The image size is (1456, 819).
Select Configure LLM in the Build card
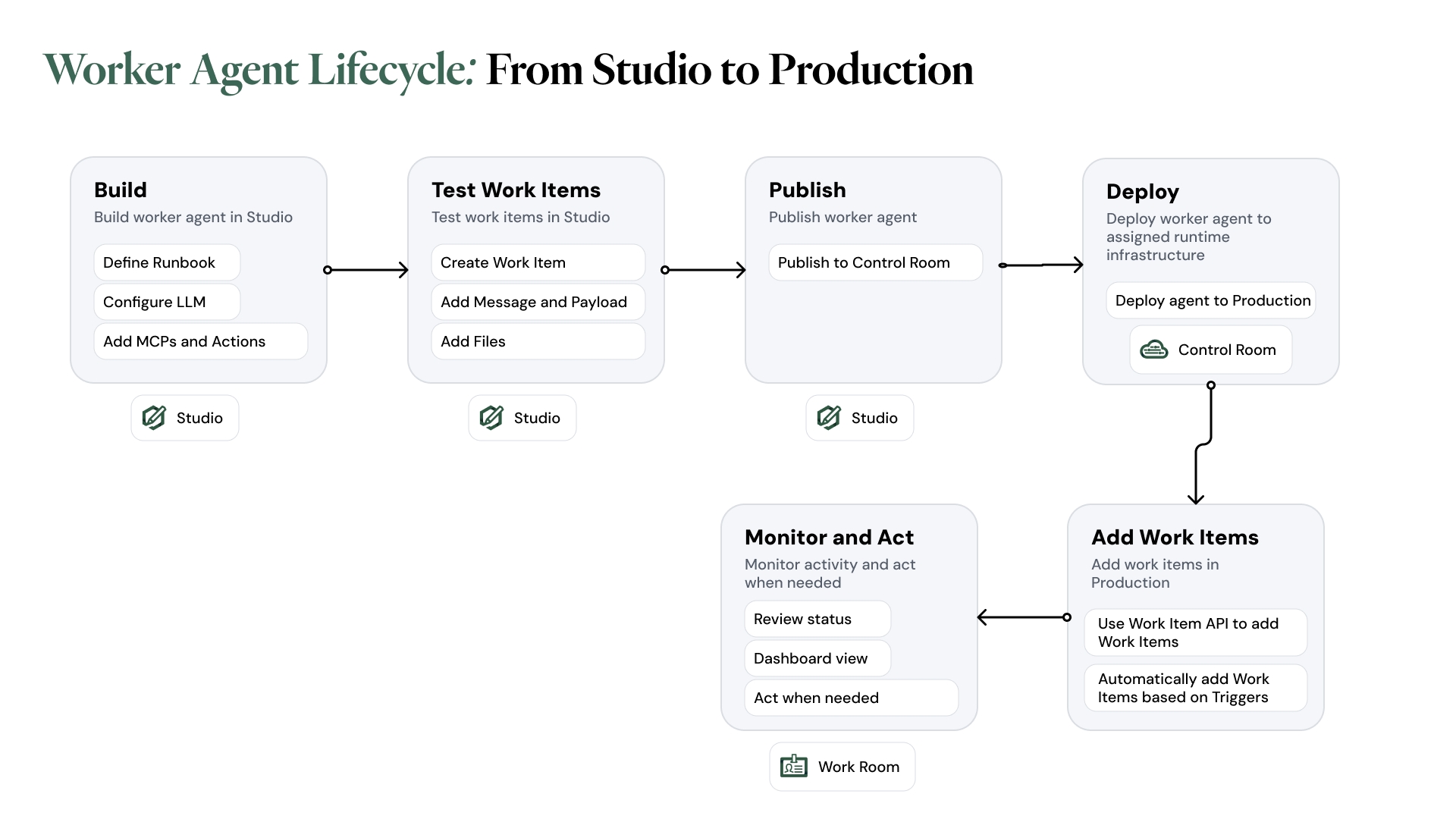[166, 301]
